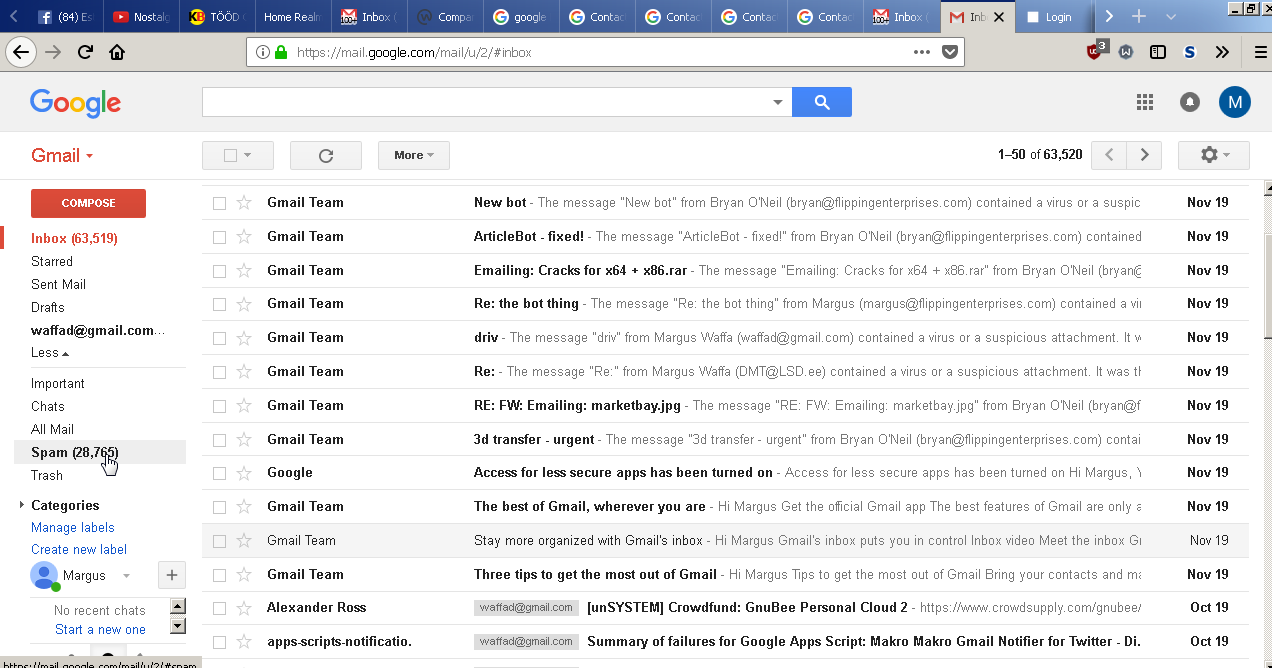Viewport: 1272px width, 668px height.
Task: Click the blue search button
Action: [821, 102]
